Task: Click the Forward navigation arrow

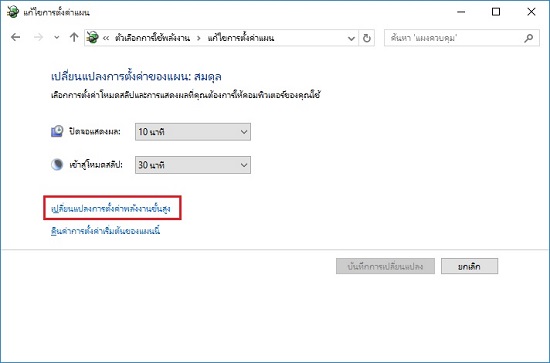Action: click(x=38, y=37)
